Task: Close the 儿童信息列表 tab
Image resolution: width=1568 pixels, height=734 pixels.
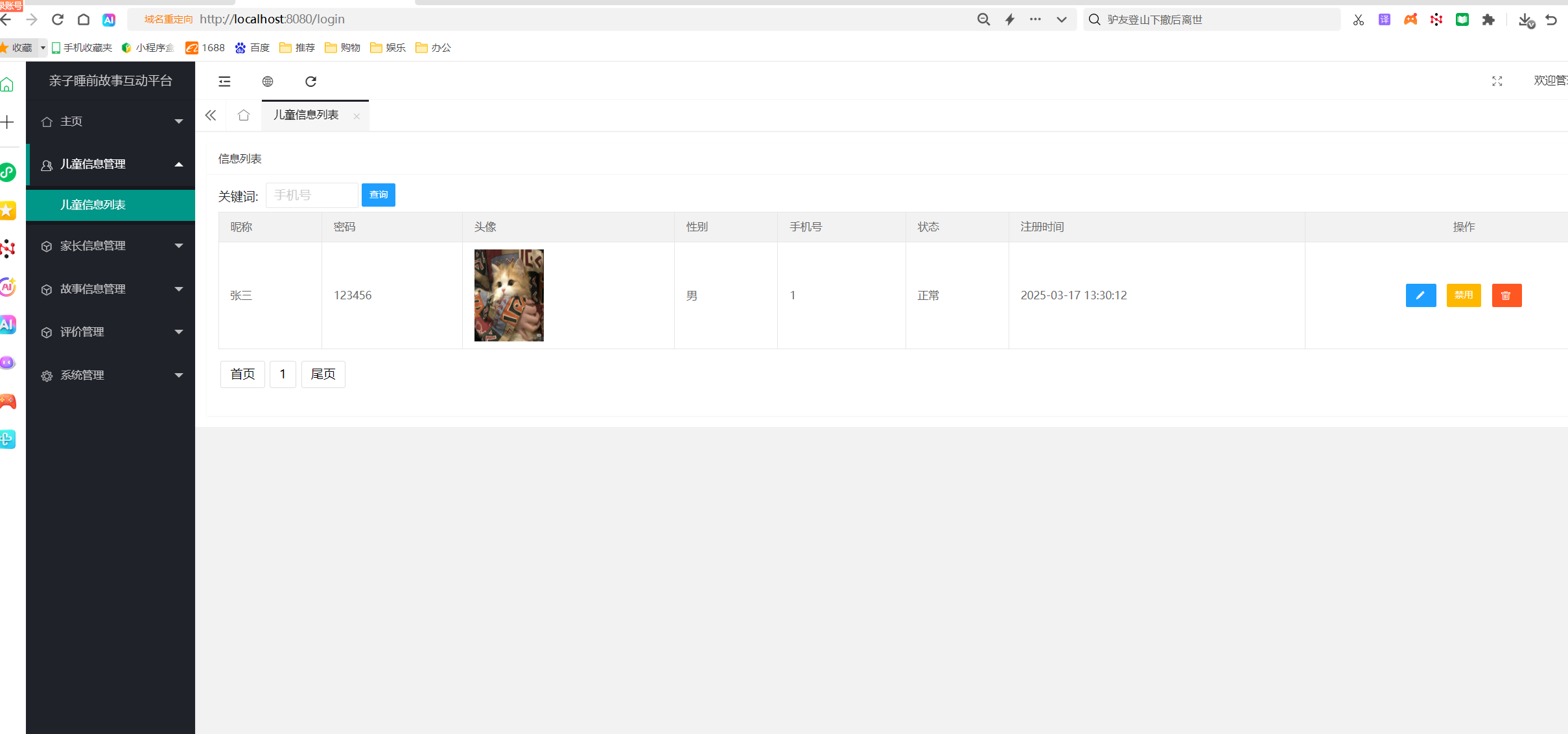Action: point(357,116)
